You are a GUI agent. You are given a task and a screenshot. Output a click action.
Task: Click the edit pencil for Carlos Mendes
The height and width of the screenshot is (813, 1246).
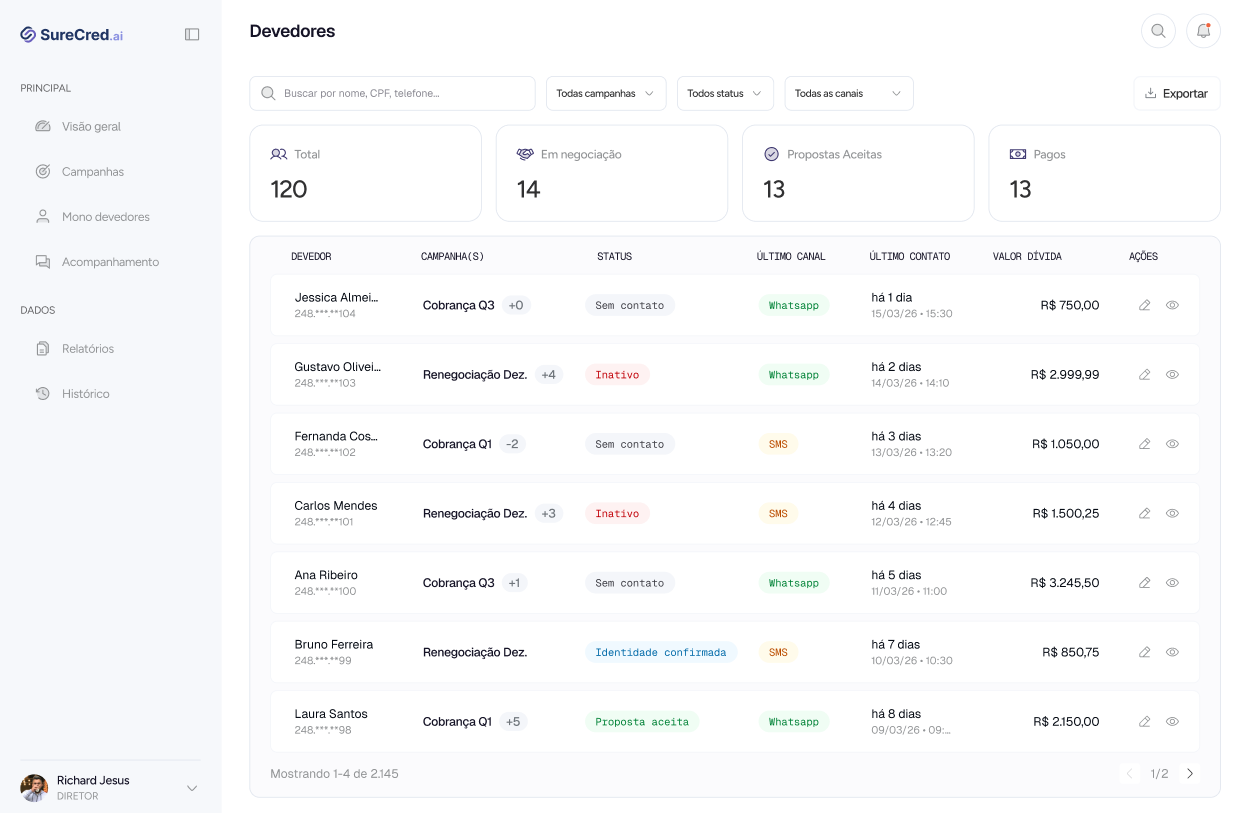tap(1145, 513)
